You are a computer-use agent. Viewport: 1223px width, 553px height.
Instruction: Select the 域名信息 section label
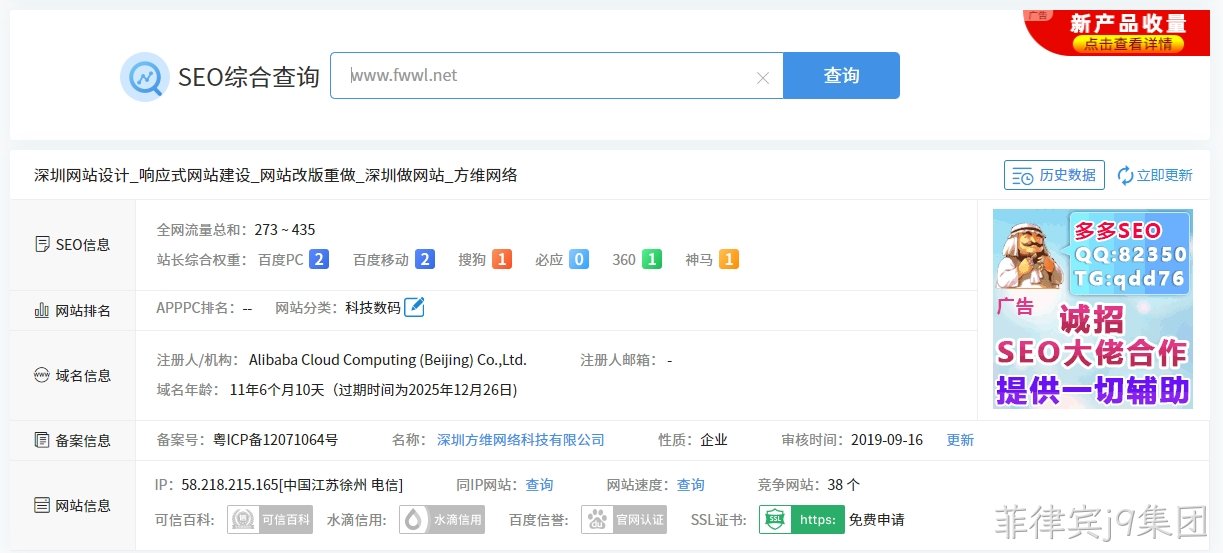coord(73,376)
